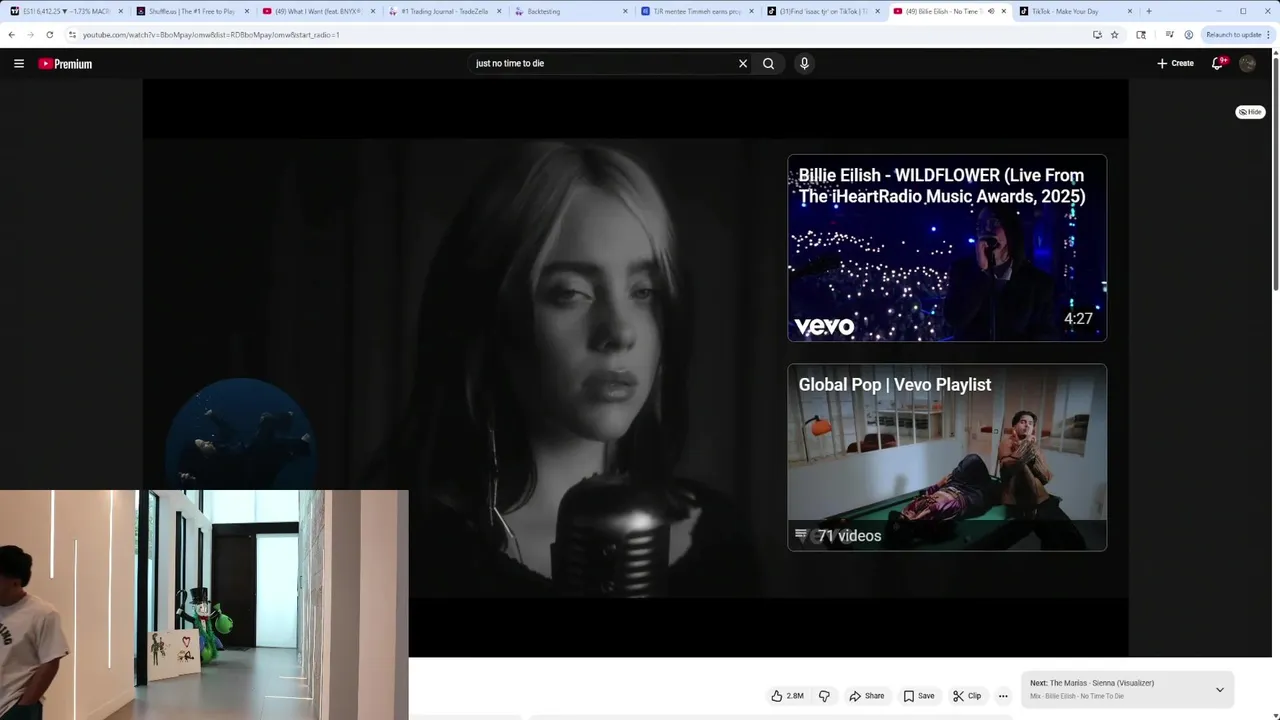Open Billie Eilish WILDFLOWER live video card
This screenshot has width=1280, height=720.
[x=947, y=248]
